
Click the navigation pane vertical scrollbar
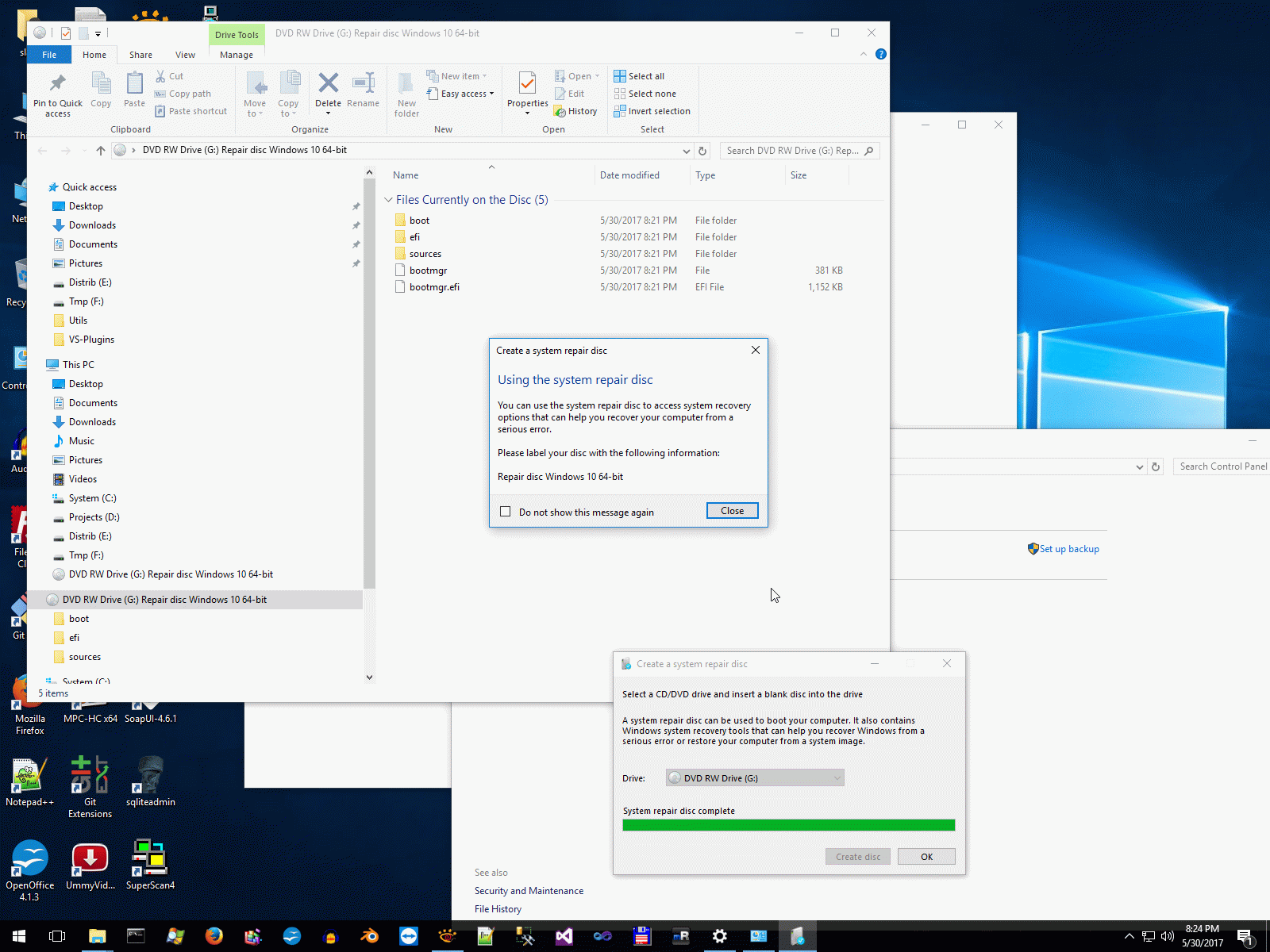point(369,385)
